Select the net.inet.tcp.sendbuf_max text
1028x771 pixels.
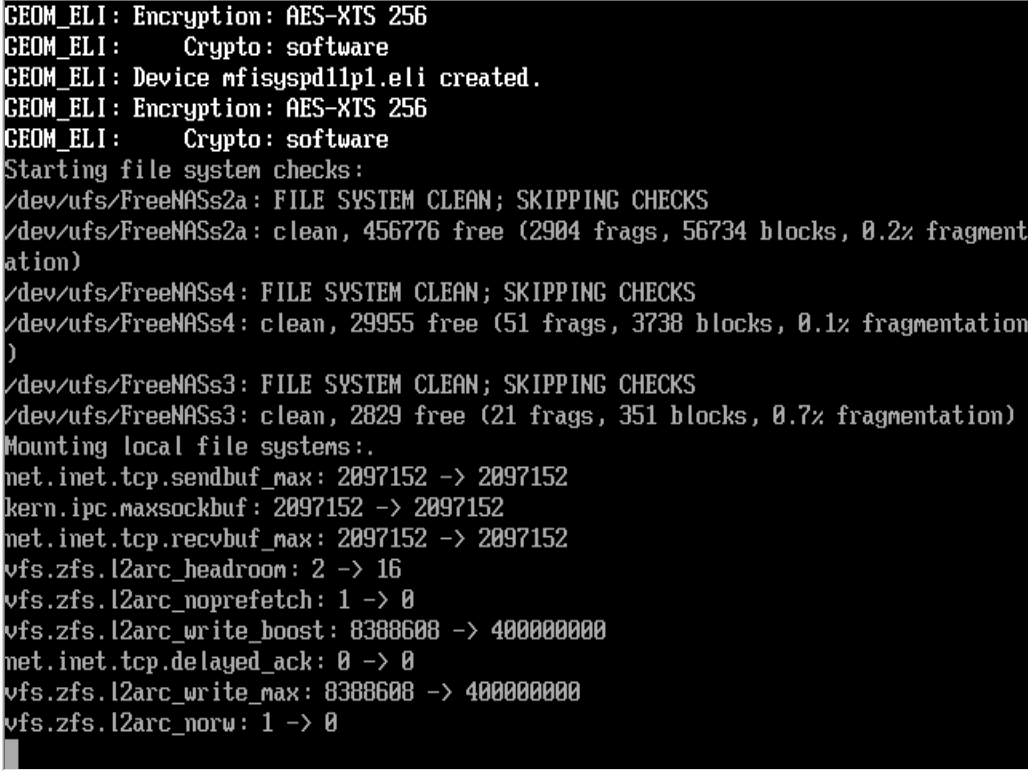[x=162, y=478]
